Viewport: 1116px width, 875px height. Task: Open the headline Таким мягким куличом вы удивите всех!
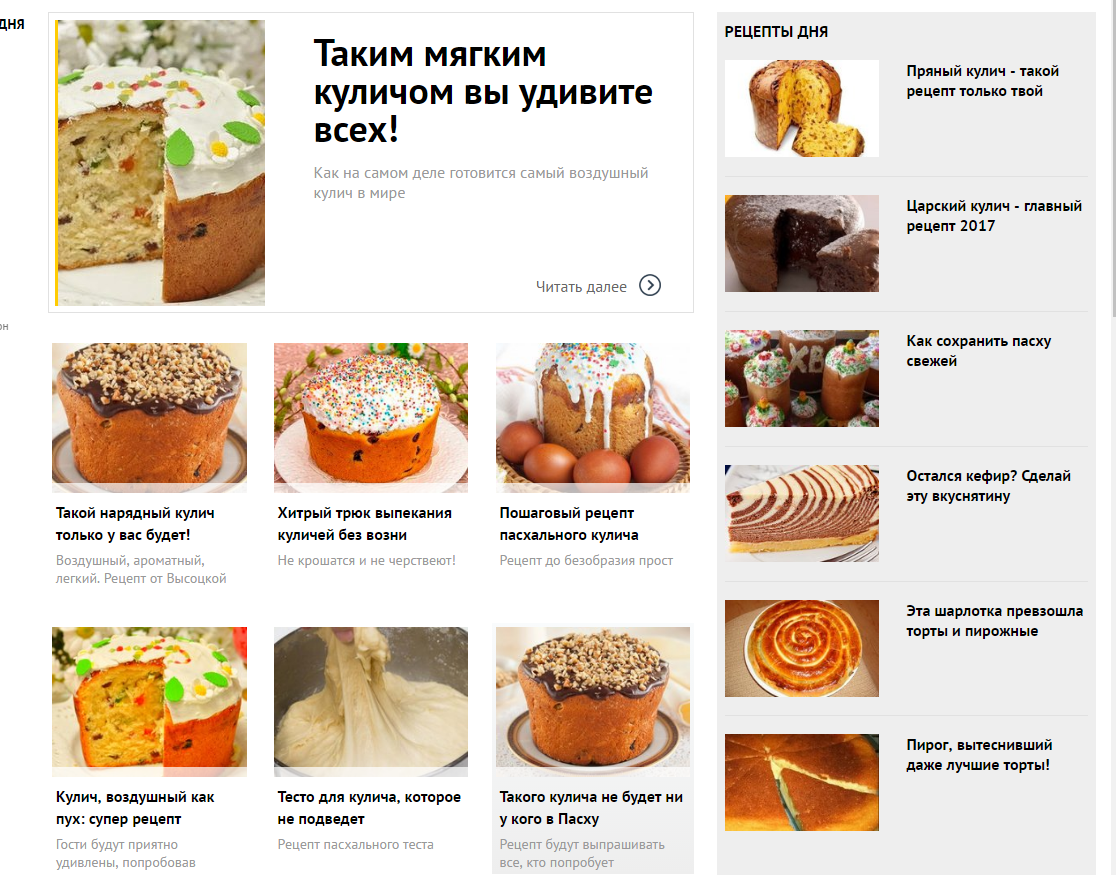tap(483, 92)
